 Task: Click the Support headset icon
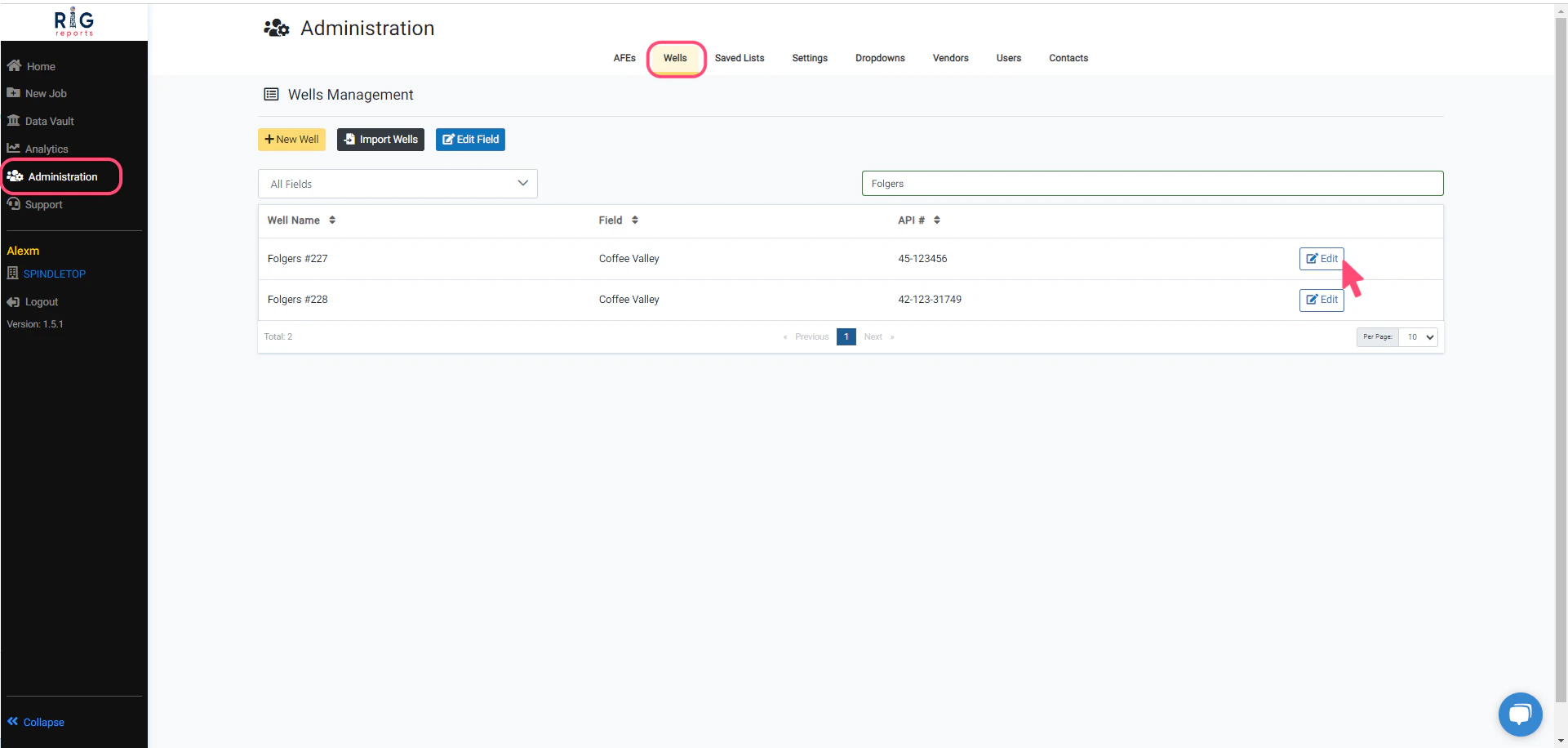click(x=13, y=203)
